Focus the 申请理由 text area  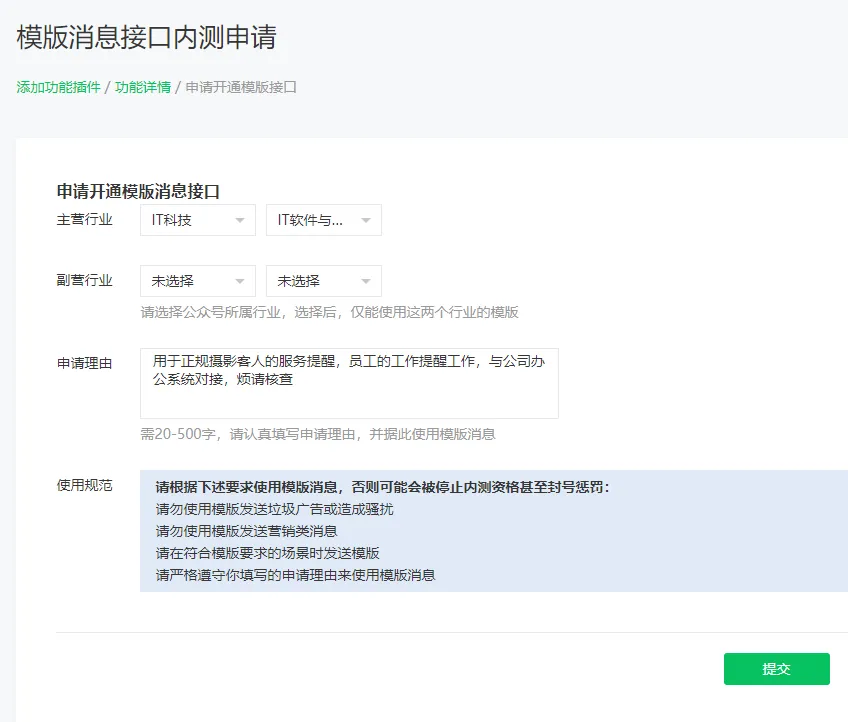(349, 383)
